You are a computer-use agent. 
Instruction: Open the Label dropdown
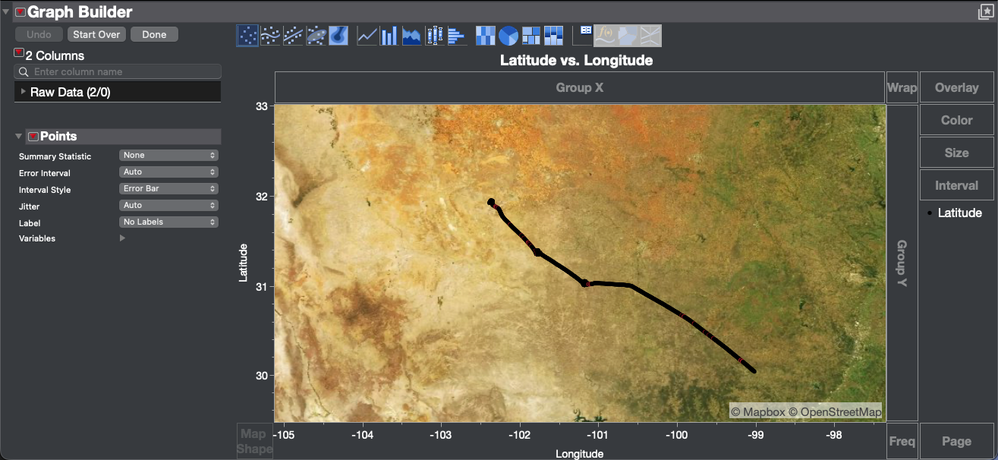coord(169,222)
